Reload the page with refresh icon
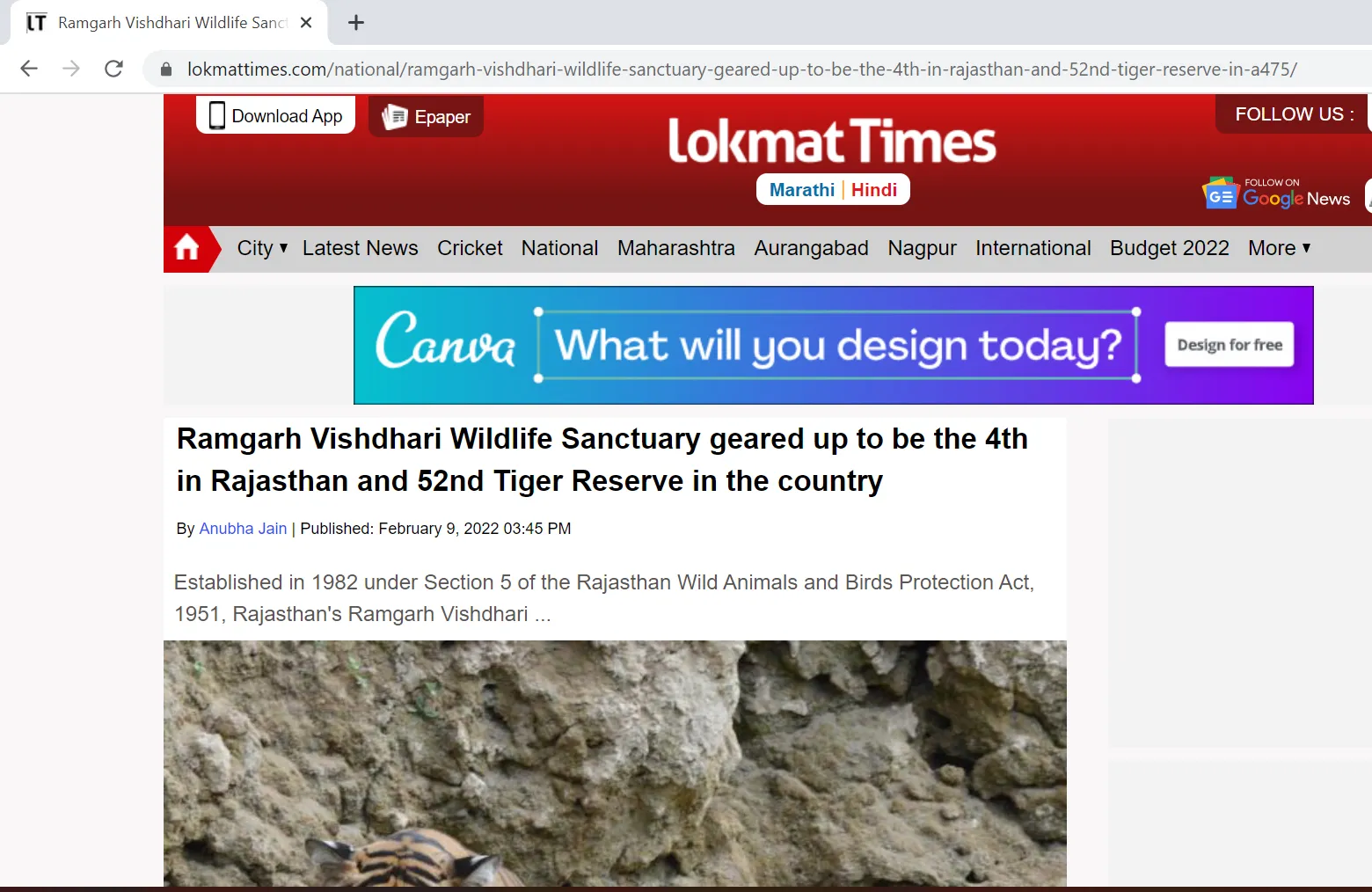The width and height of the screenshot is (1372, 892). [113, 69]
